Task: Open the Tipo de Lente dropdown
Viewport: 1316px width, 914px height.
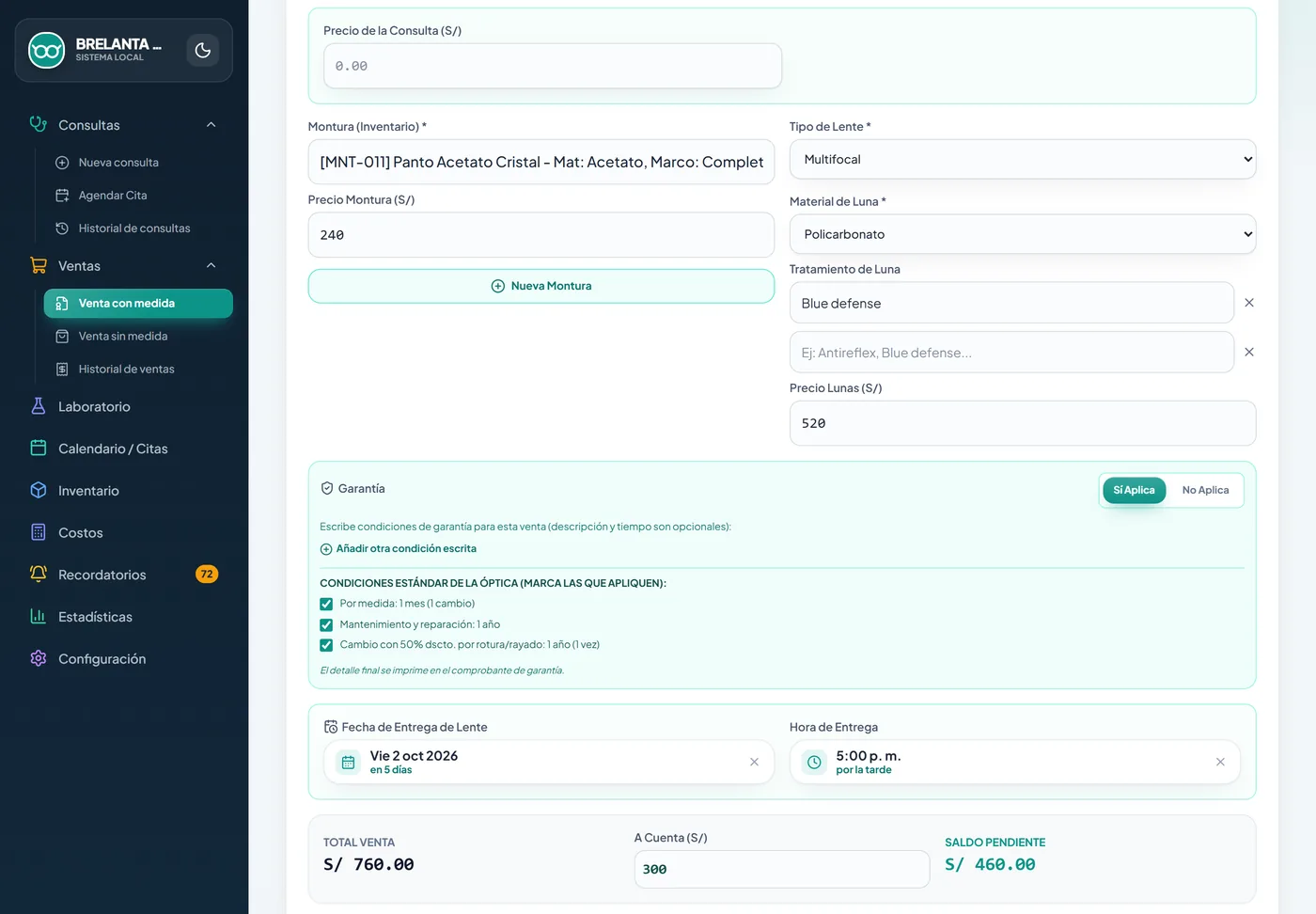Action: coord(1023,160)
